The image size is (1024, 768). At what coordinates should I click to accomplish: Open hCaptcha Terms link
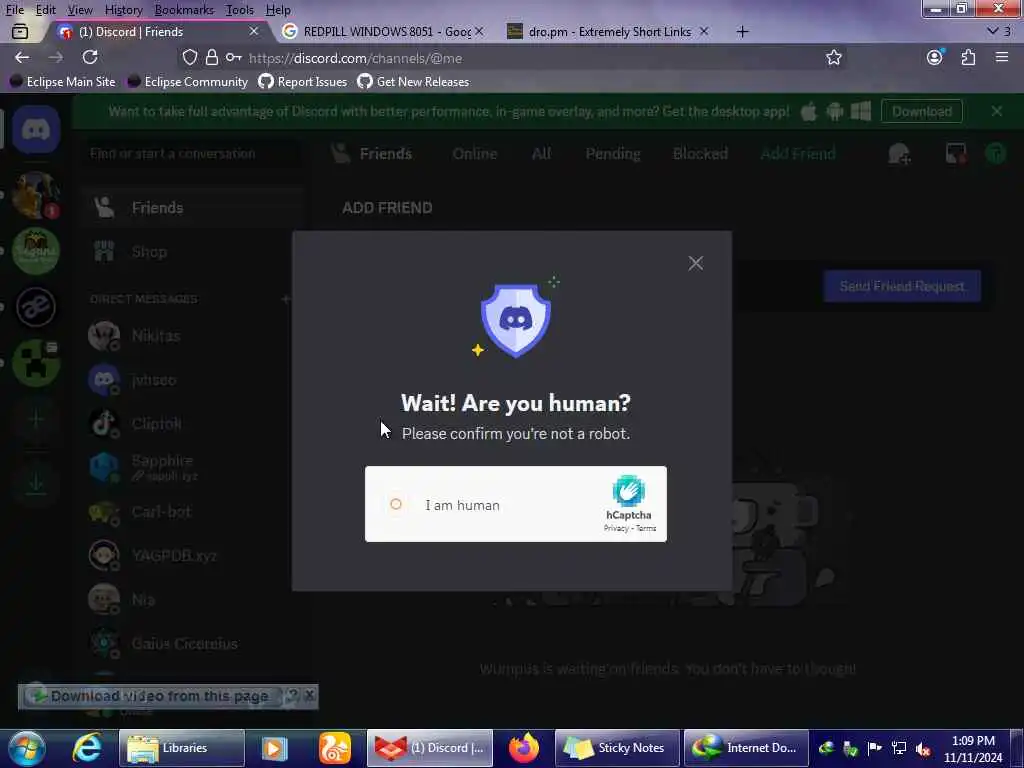pyautogui.click(x=646, y=528)
